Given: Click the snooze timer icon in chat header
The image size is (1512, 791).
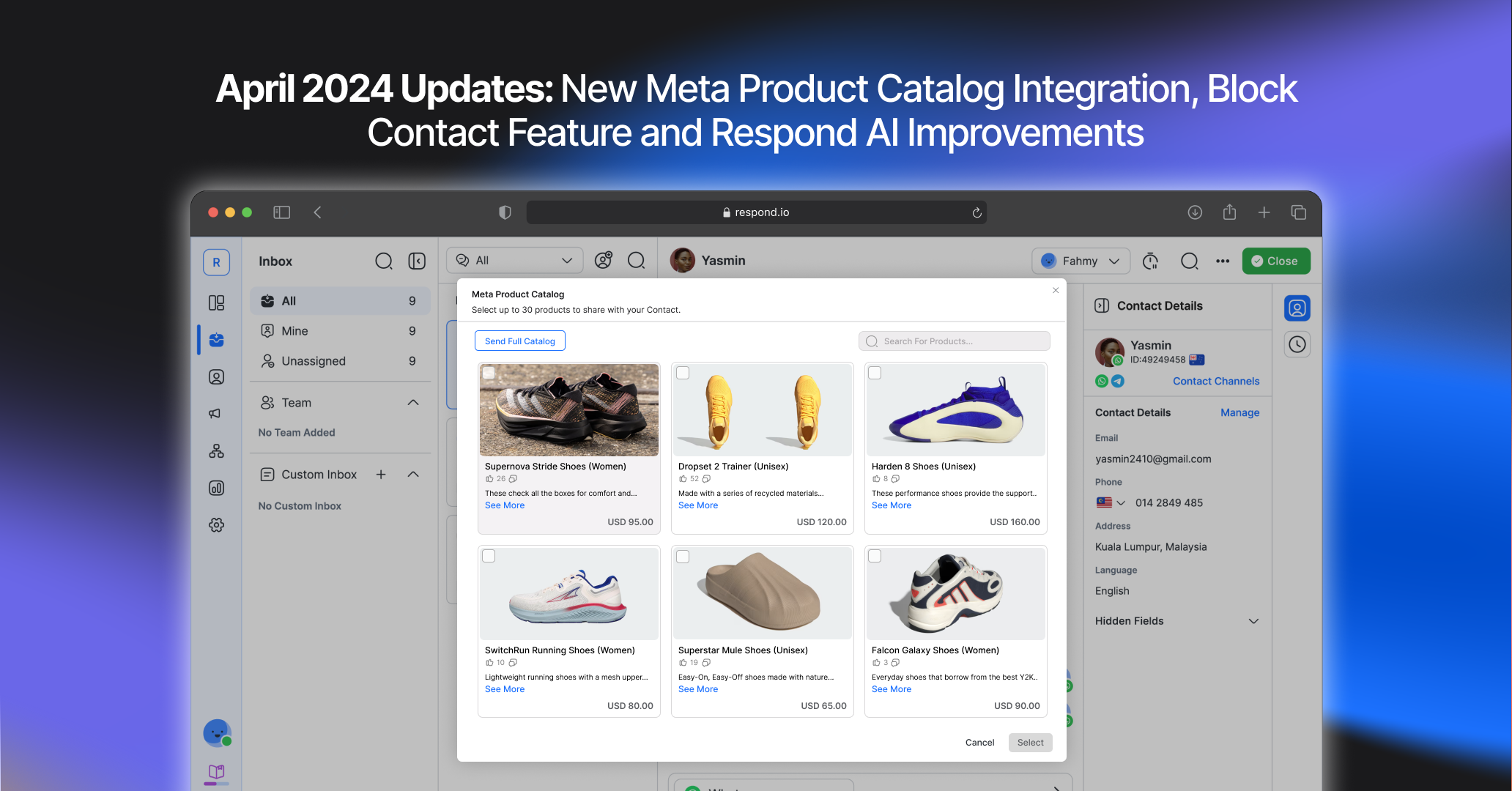Looking at the screenshot, I should (x=1151, y=261).
